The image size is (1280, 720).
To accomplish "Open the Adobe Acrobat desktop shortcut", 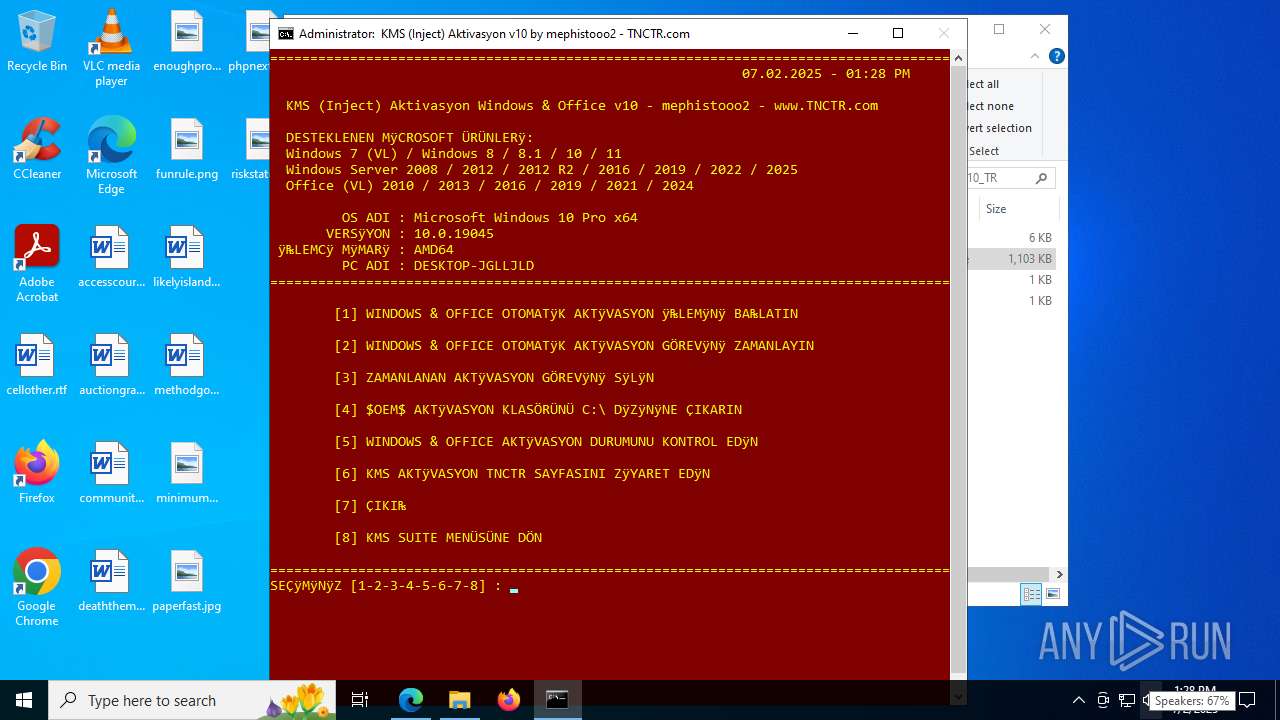I will point(37,264).
